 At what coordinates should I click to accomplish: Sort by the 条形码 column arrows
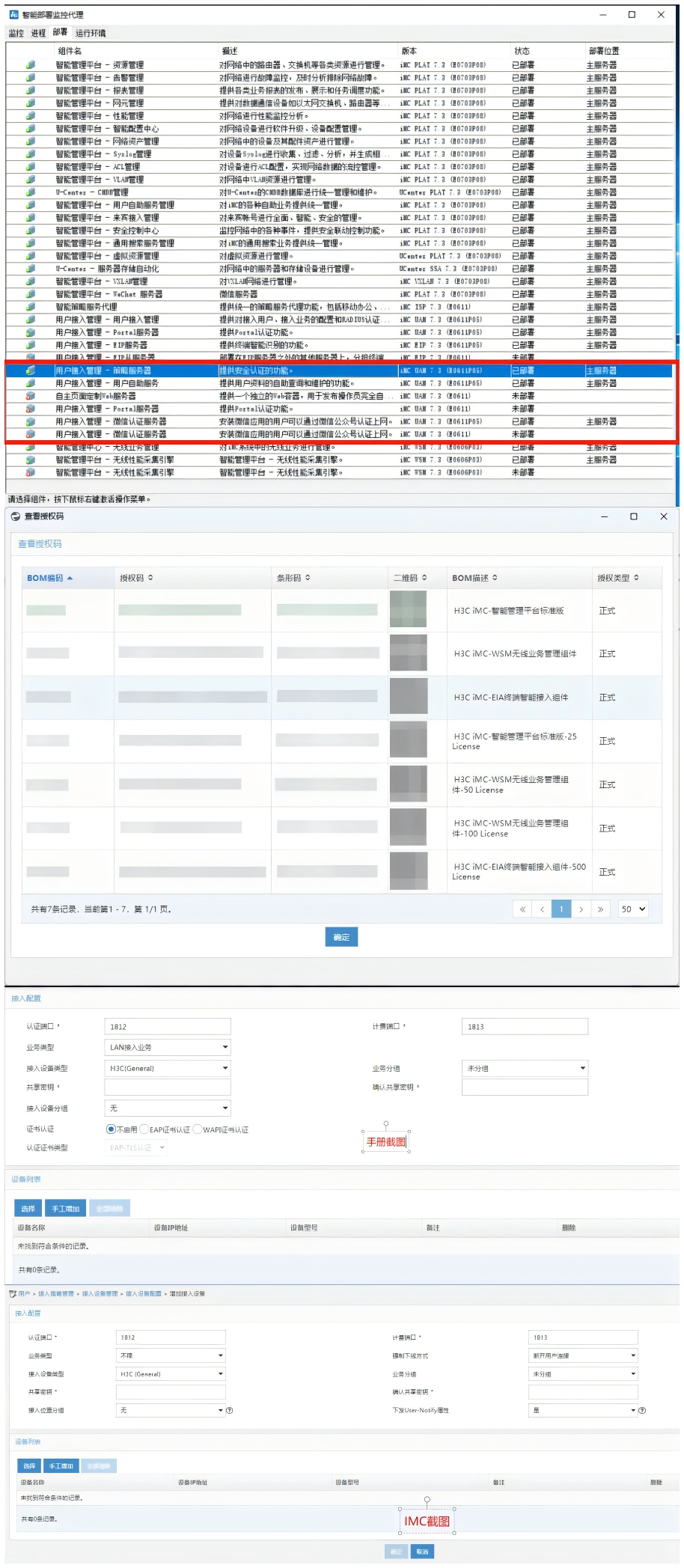(x=308, y=578)
